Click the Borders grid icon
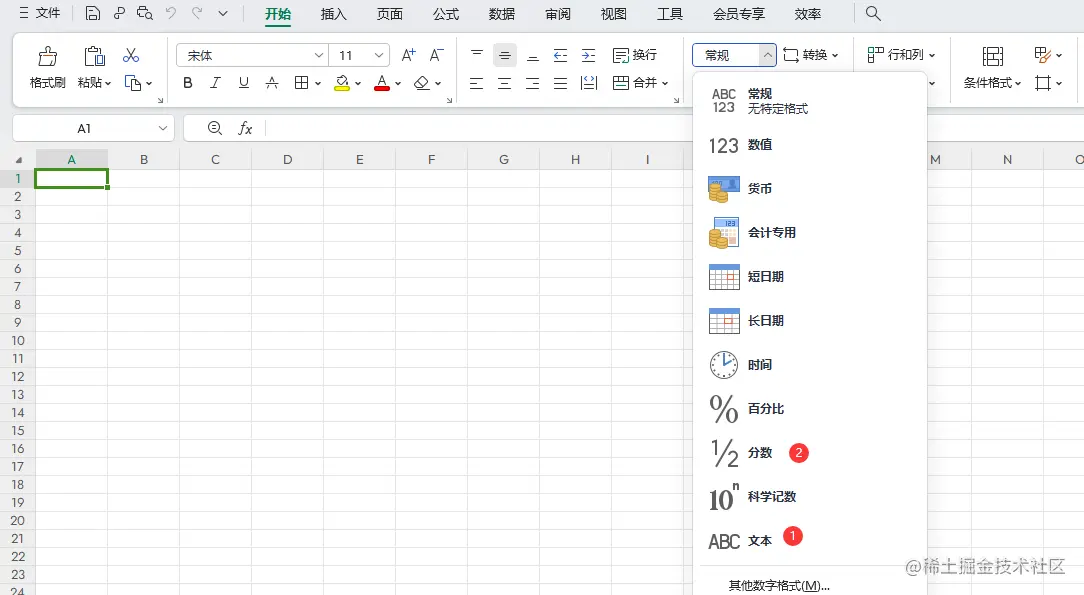 pos(301,83)
